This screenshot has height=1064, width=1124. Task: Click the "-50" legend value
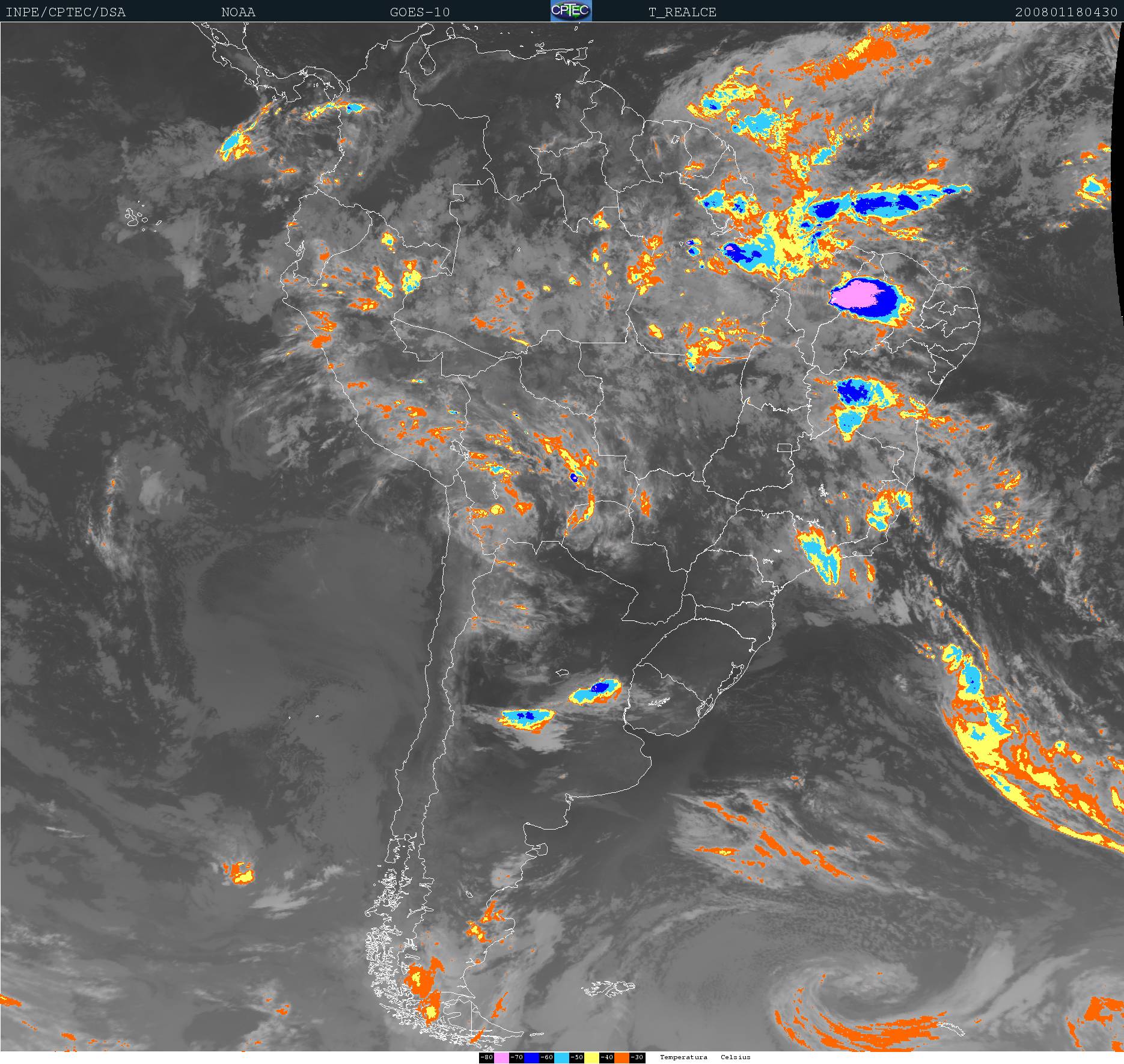[577, 1057]
